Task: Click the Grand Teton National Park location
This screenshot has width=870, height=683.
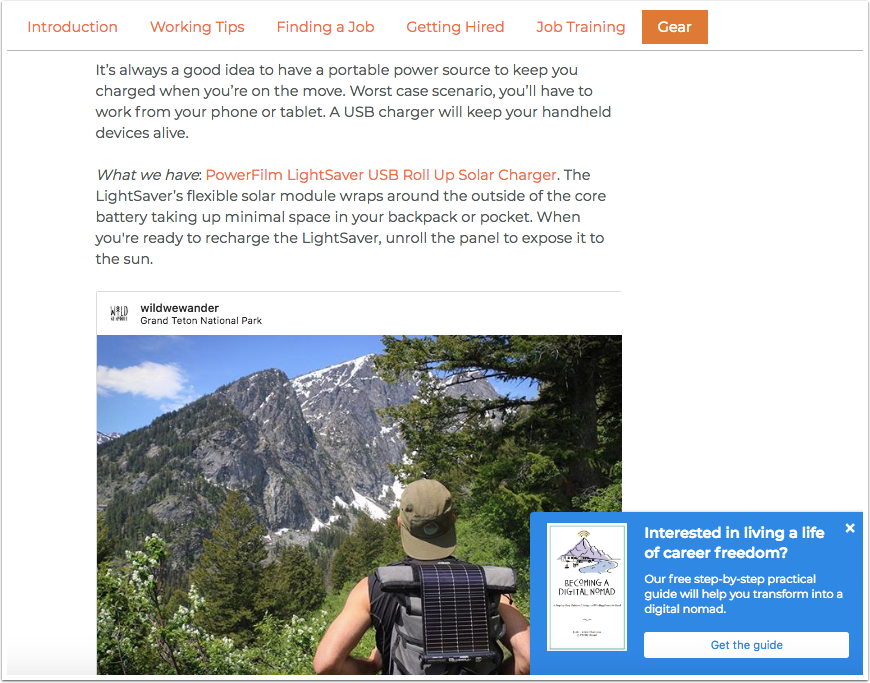Action: 201,321
